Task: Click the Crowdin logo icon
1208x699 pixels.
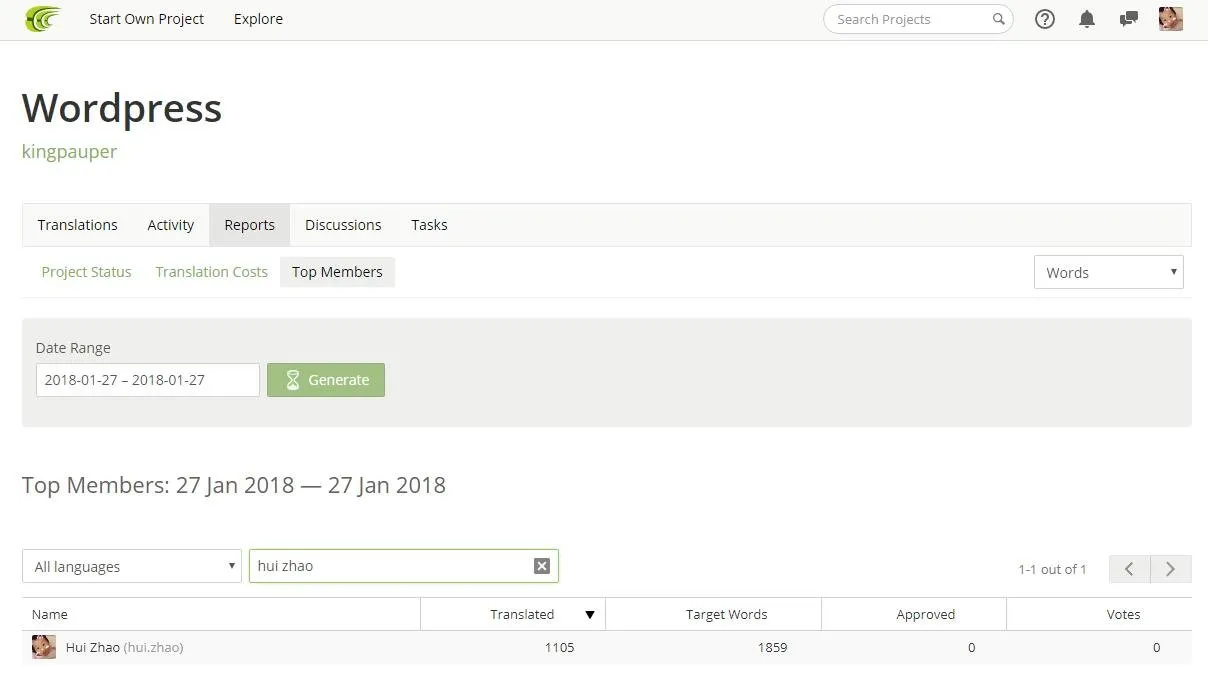Action: 43,19
